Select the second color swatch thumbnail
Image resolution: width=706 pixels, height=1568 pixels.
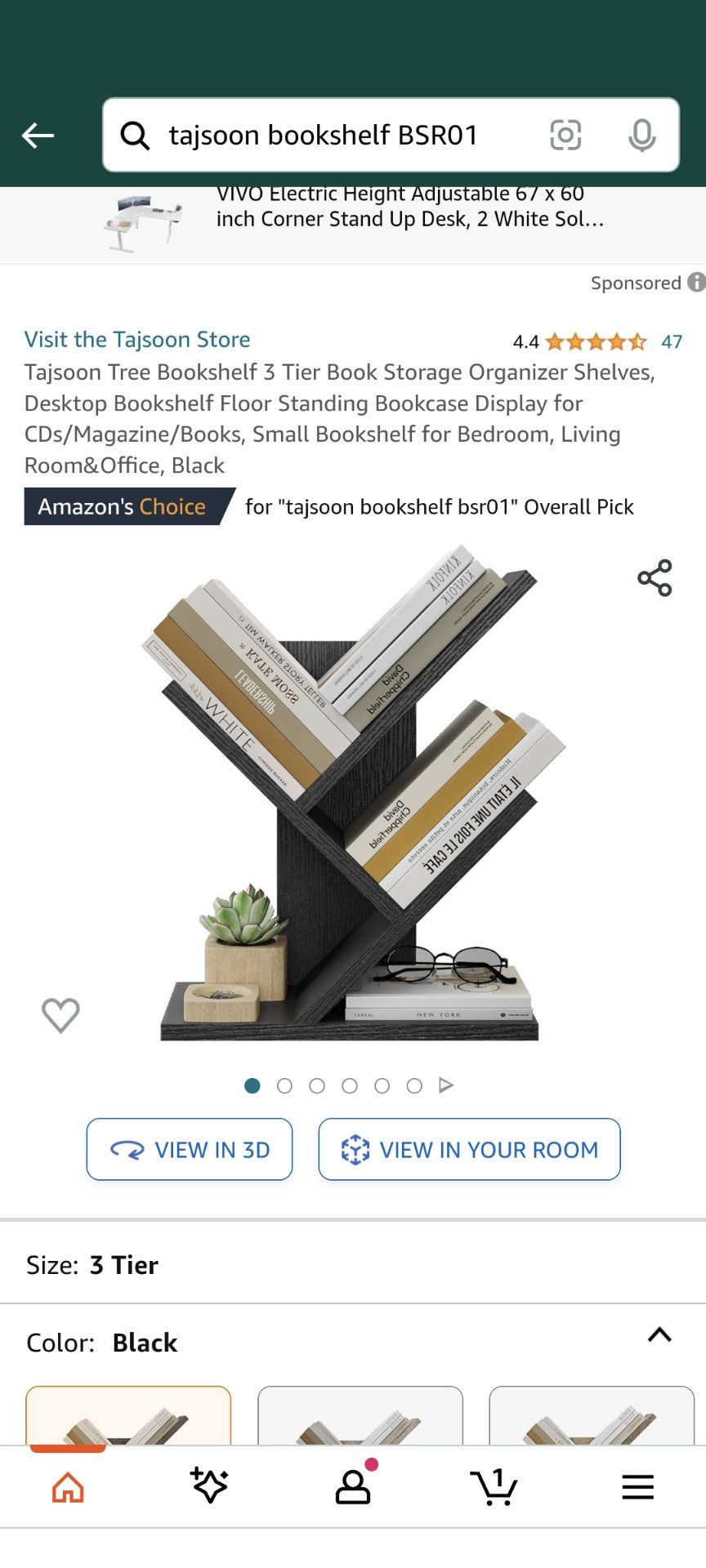360,1416
